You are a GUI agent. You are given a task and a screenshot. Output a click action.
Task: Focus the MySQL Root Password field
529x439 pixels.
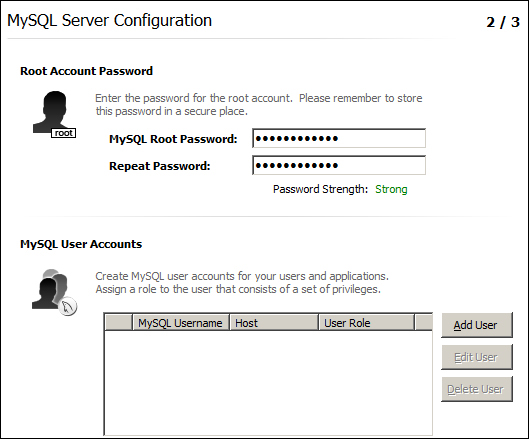click(339, 138)
